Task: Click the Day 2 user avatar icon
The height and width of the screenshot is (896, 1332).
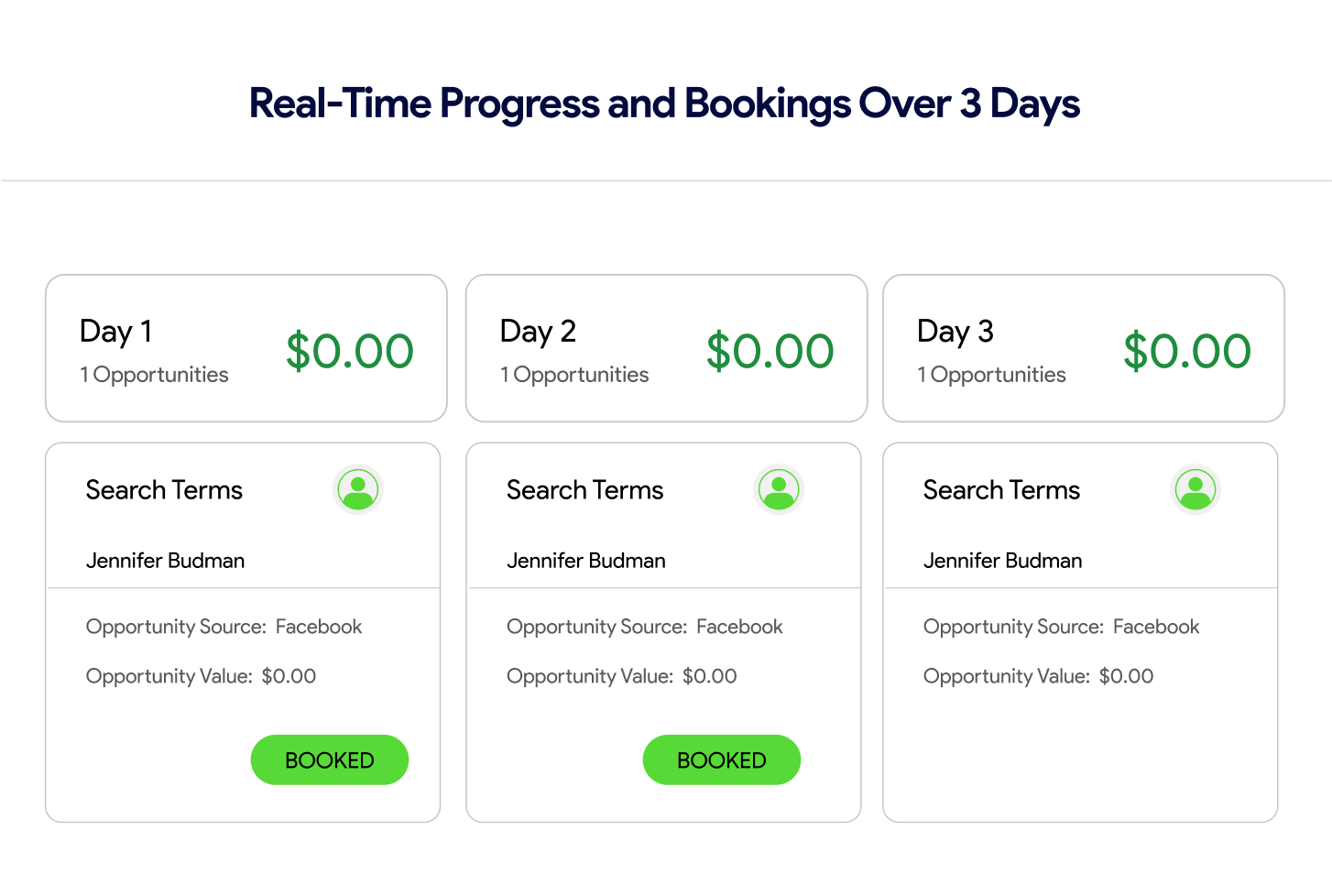Action: coord(779,489)
